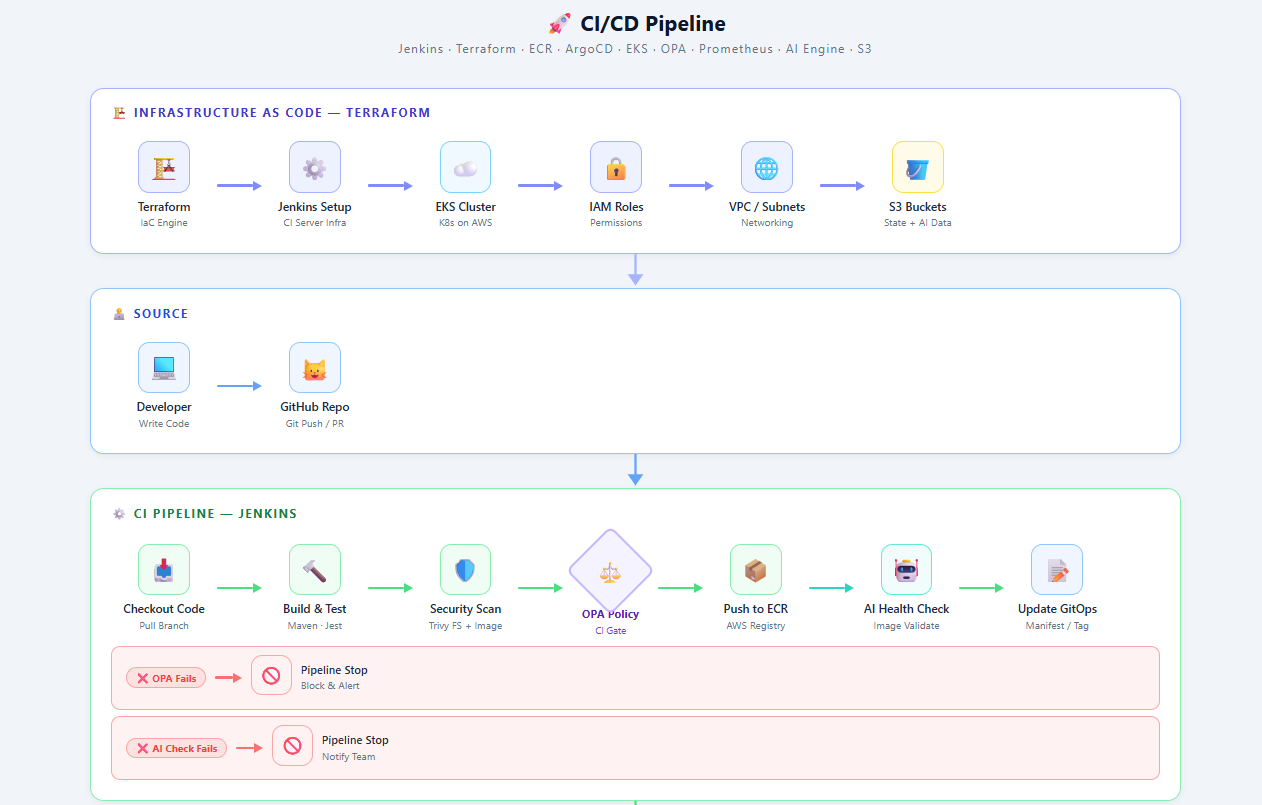The width and height of the screenshot is (1262, 805).
Task: Click the CI Gate caption
Action: [x=611, y=631]
